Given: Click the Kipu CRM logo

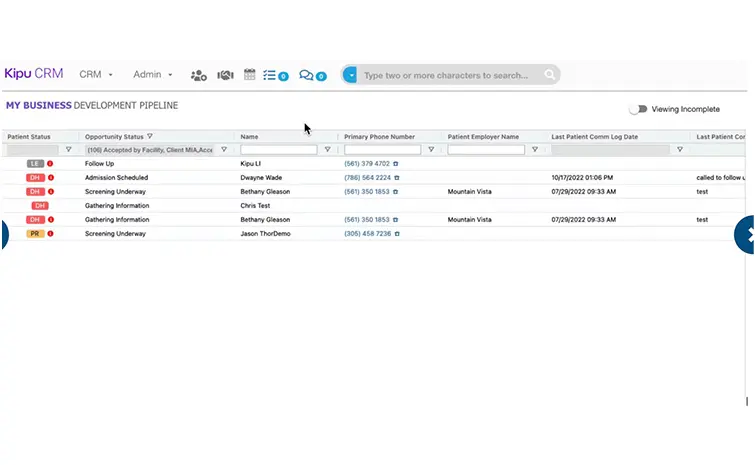Looking at the screenshot, I should [x=33, y=74].
